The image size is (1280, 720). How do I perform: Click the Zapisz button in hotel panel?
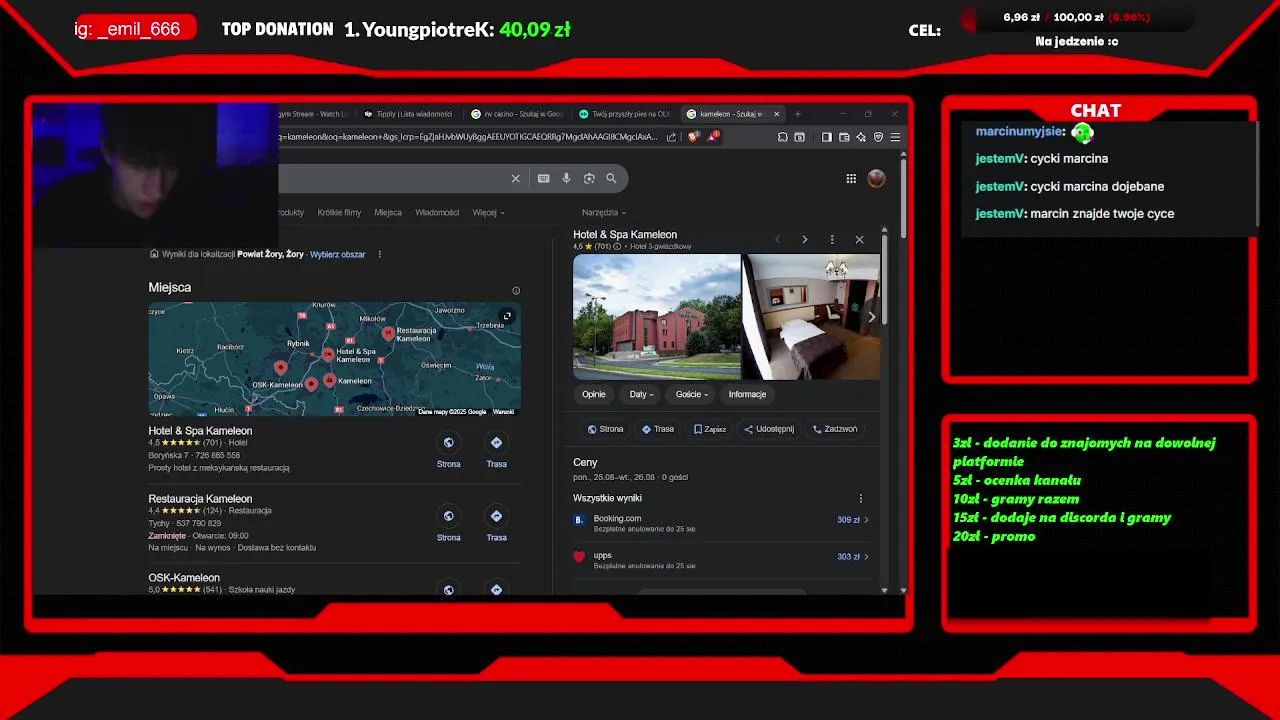click(710, 429)
